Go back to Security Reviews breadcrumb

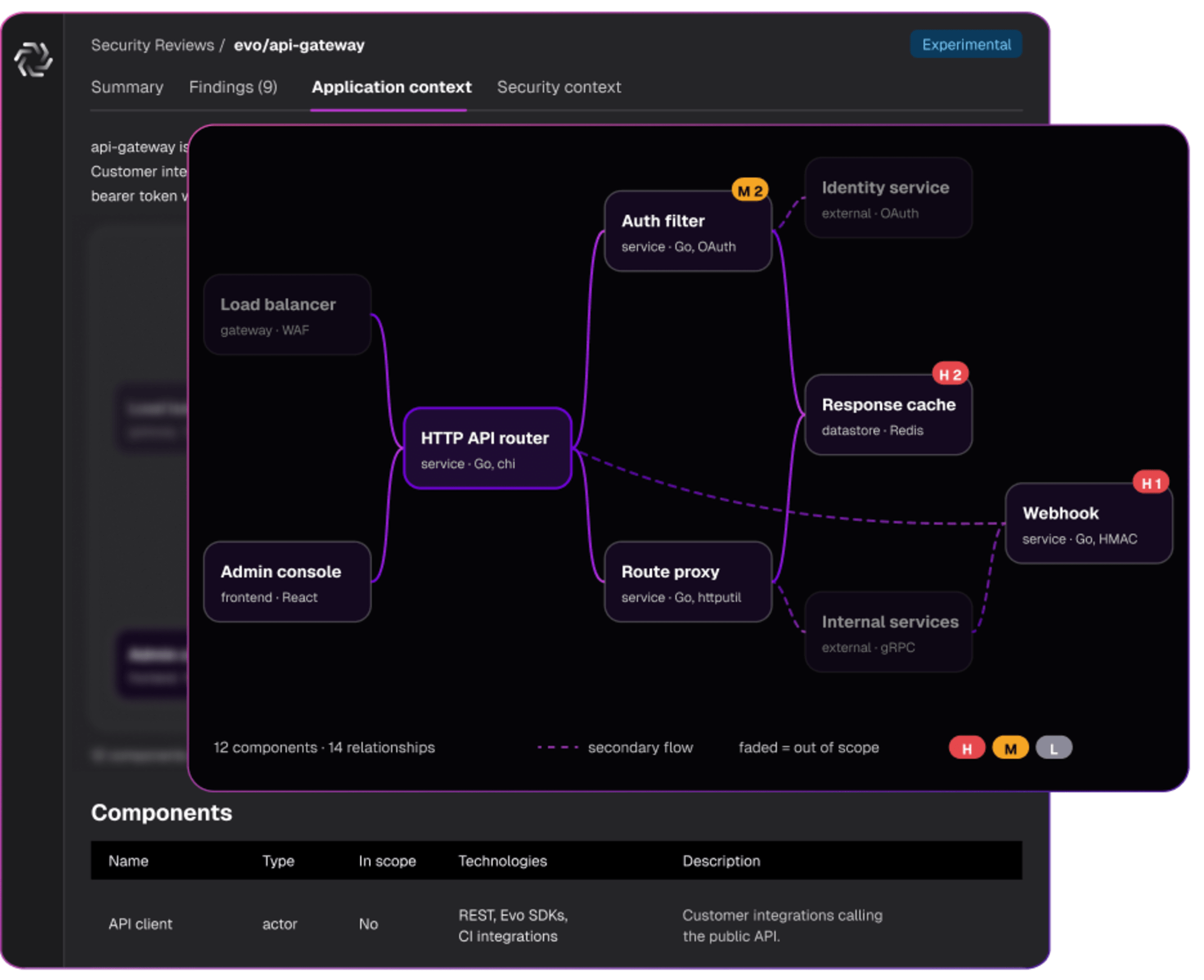(x=152, y=45)
